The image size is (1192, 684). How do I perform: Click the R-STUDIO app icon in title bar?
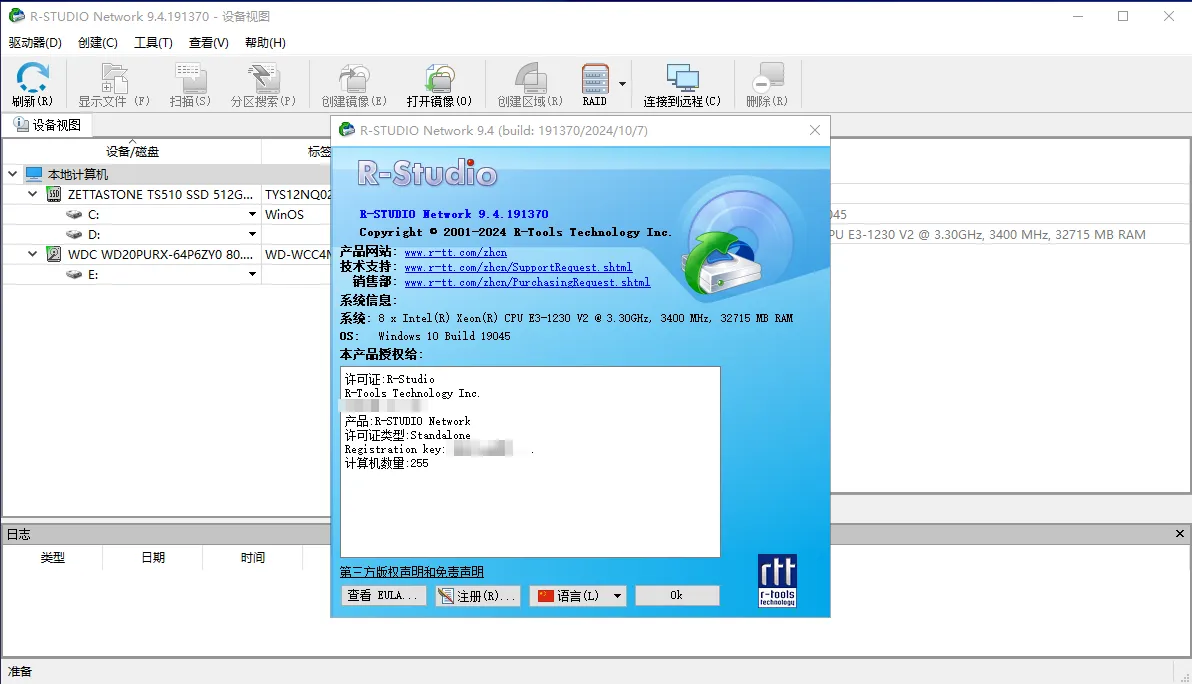[16, 16]
